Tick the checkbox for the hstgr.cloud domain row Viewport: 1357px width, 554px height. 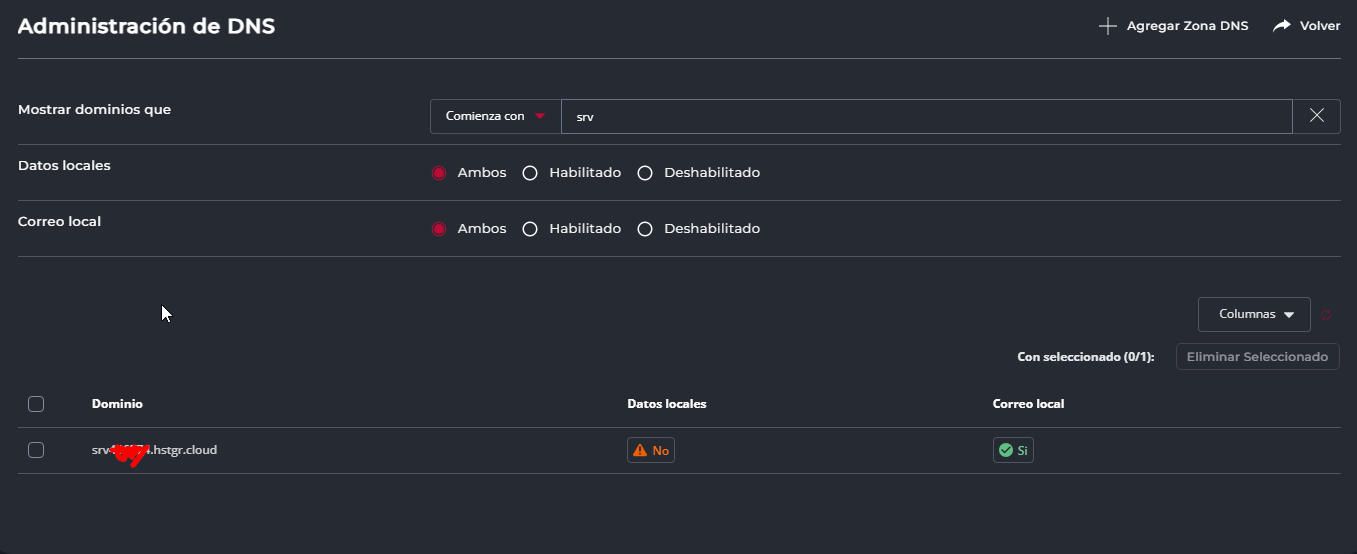[36, 450]
